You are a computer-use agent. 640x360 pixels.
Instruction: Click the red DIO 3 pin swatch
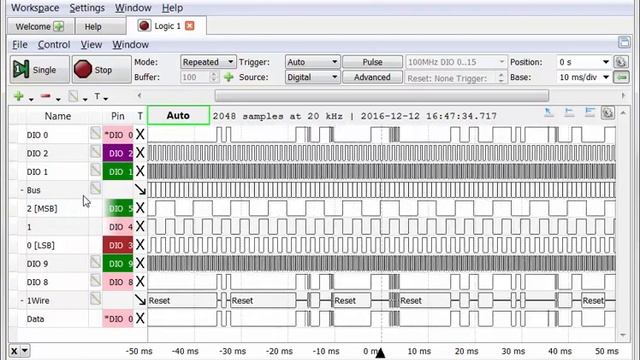[118, 245]
